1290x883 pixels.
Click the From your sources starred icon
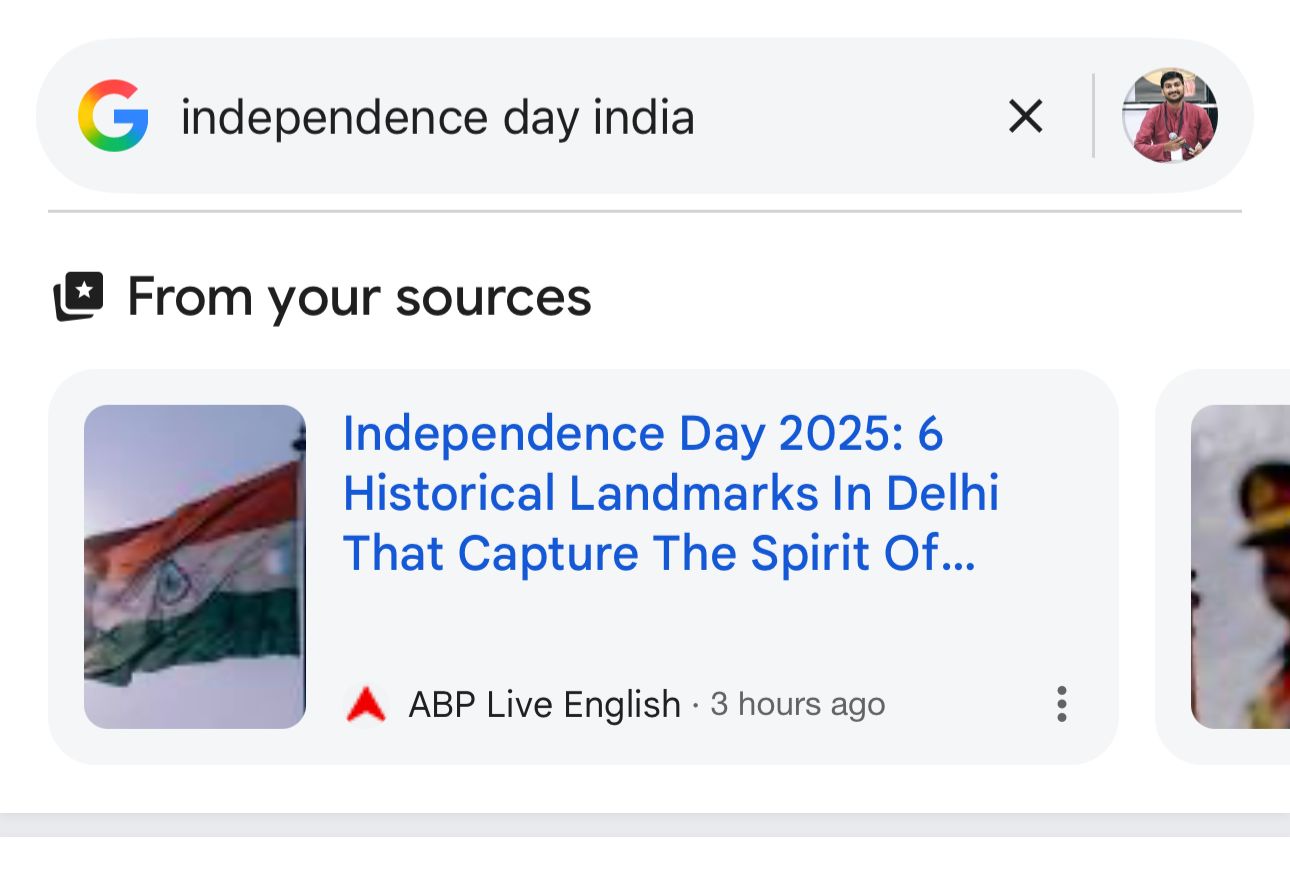tap(79, 296)
